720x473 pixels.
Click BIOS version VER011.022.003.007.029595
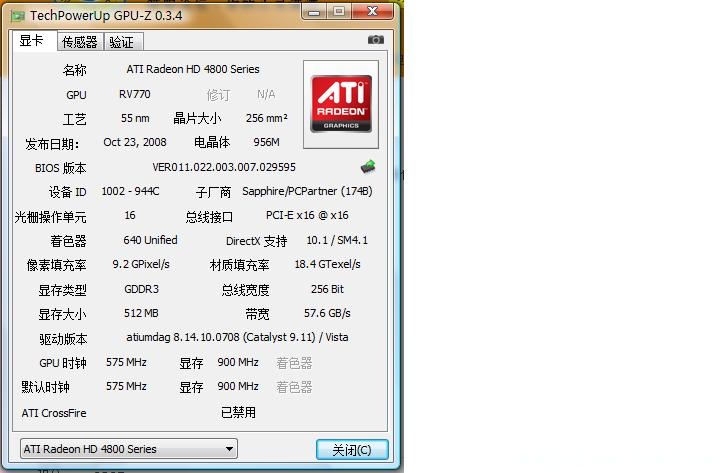coord(224,167)
